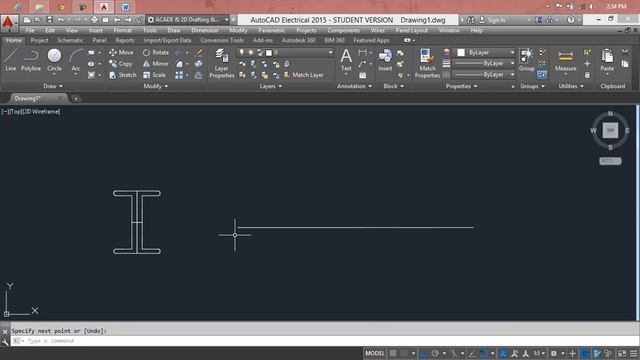Screen dimensions: 640x360
Task: Click the customization hamburger icon in status bar
Action: [633, 353]
